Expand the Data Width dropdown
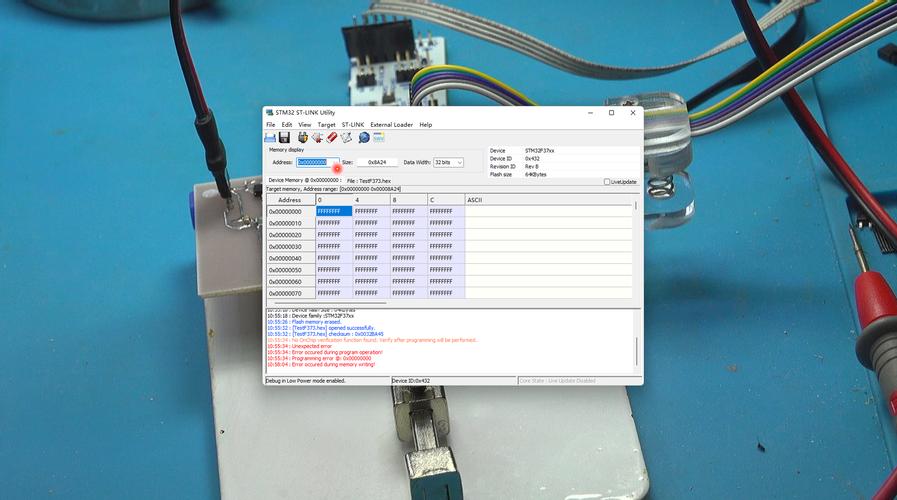 (x=459, y=162)
